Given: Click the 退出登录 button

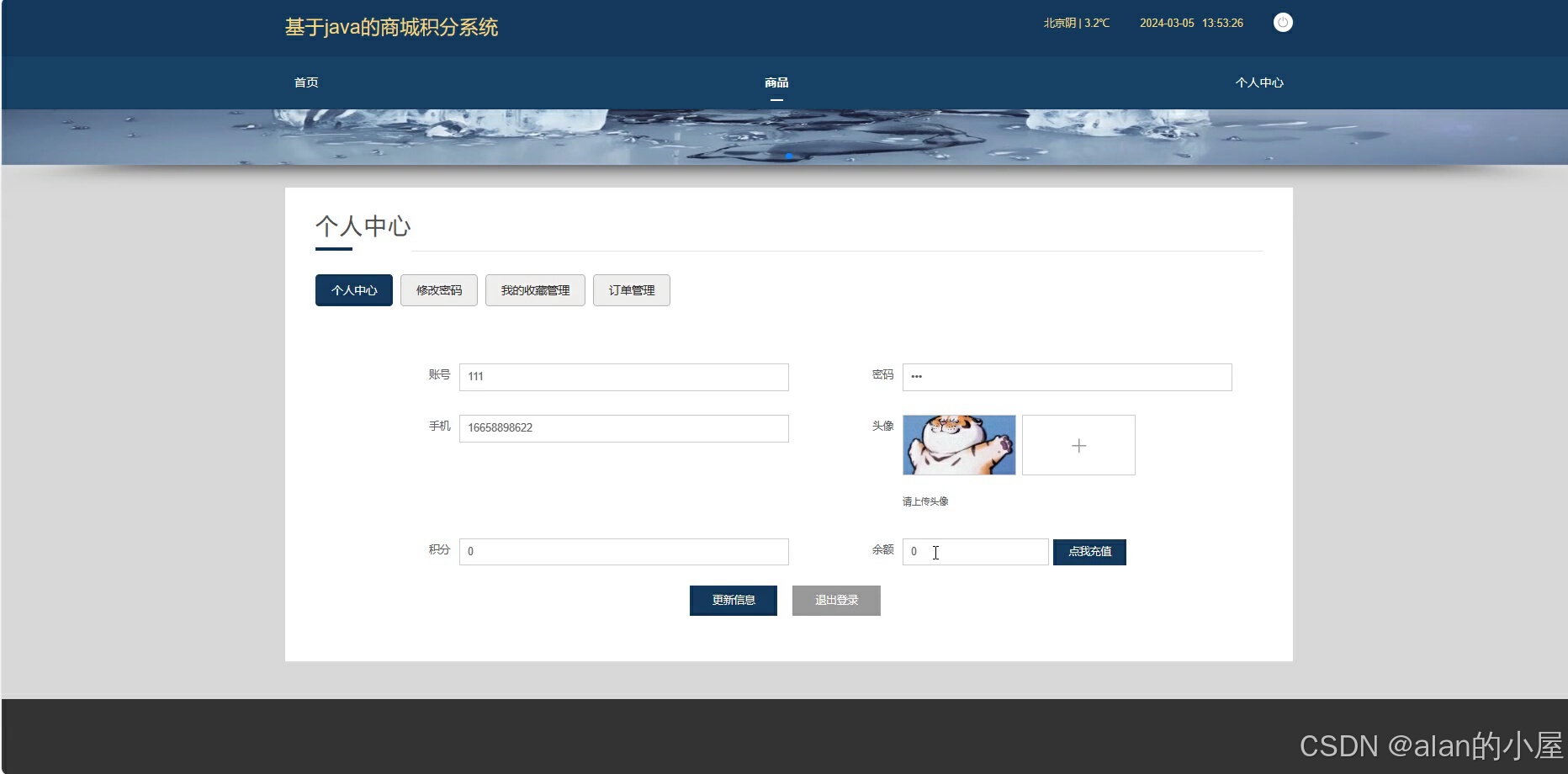Looking at the screenshot, I should tap(836, 601).
